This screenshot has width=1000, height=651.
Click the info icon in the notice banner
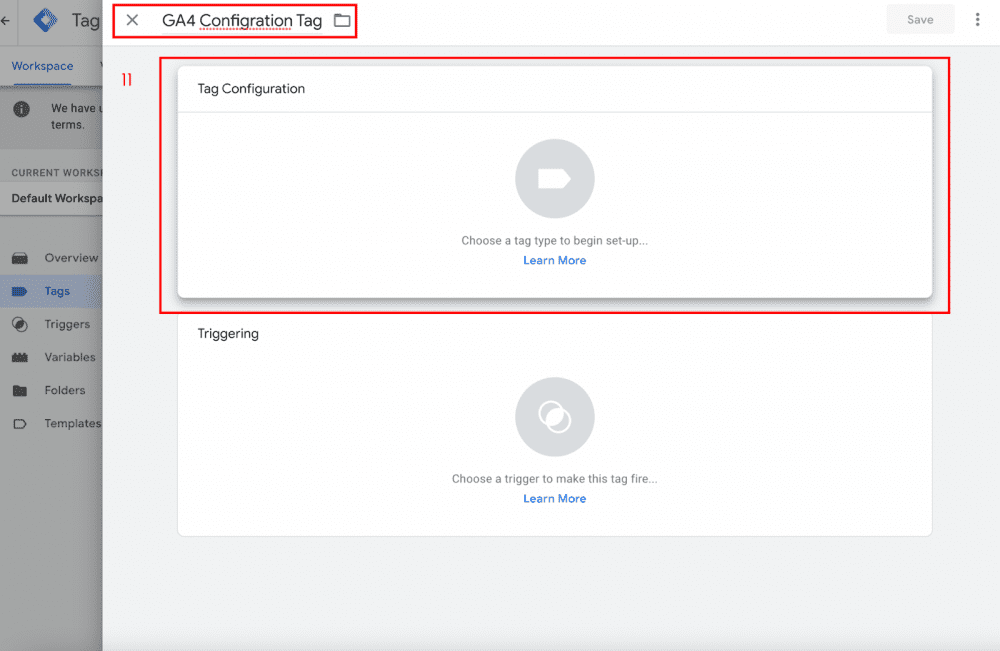click(x=22, y=109)
